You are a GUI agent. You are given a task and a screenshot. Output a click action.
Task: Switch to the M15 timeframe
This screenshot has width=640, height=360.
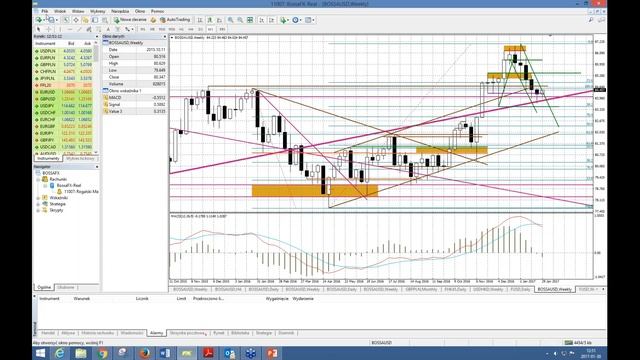pyautogui.click(x=162, y=29)
